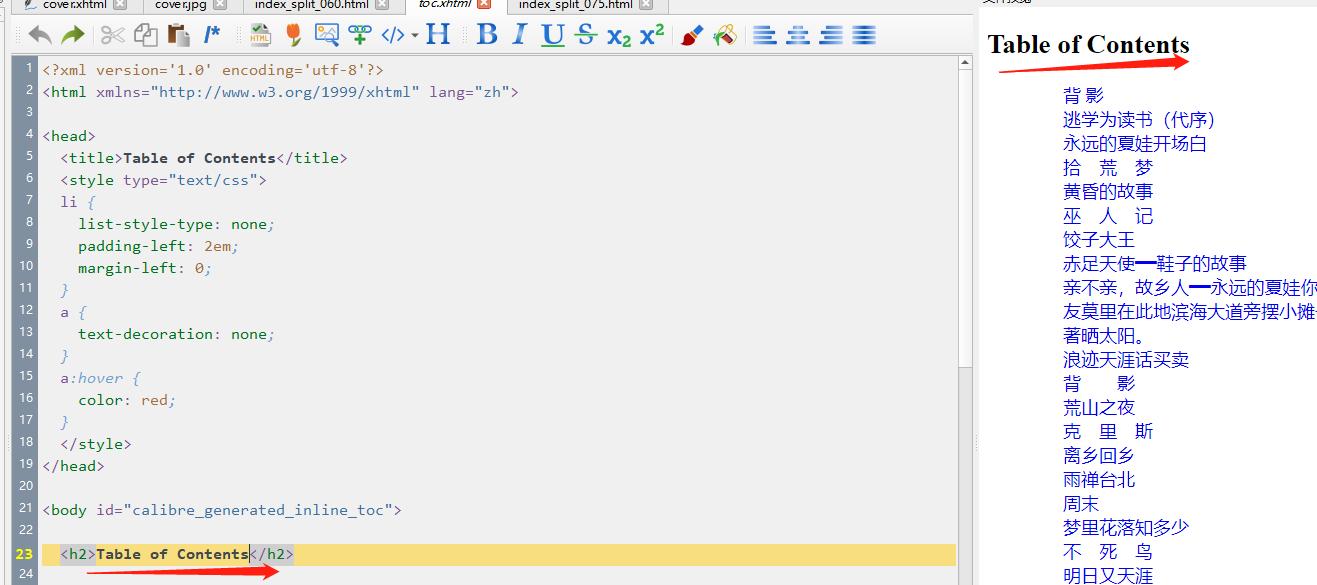This screenshot has height=585, width=1317.
Task: Switch to the cover.jpg tab
Action: click(x=180, y=5)
